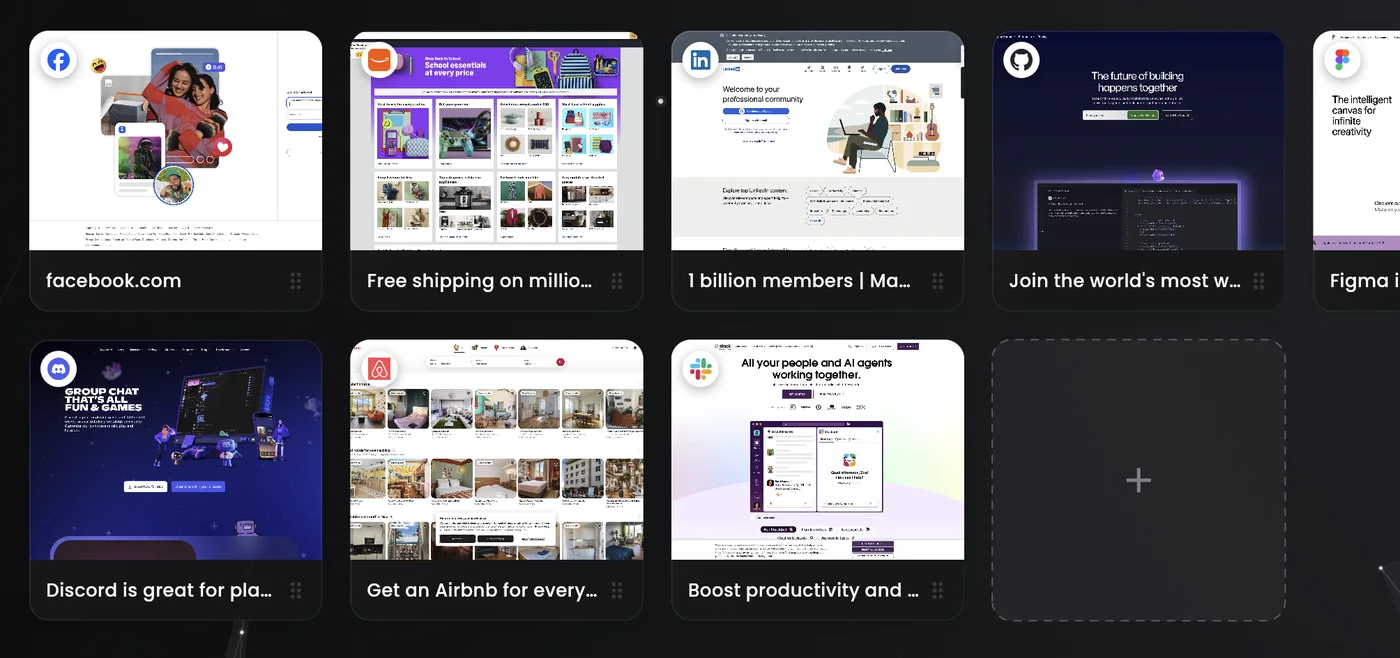
Task: Click the 'facebook.com' title text
Action: pyautogui.click(x=114, y=281)
